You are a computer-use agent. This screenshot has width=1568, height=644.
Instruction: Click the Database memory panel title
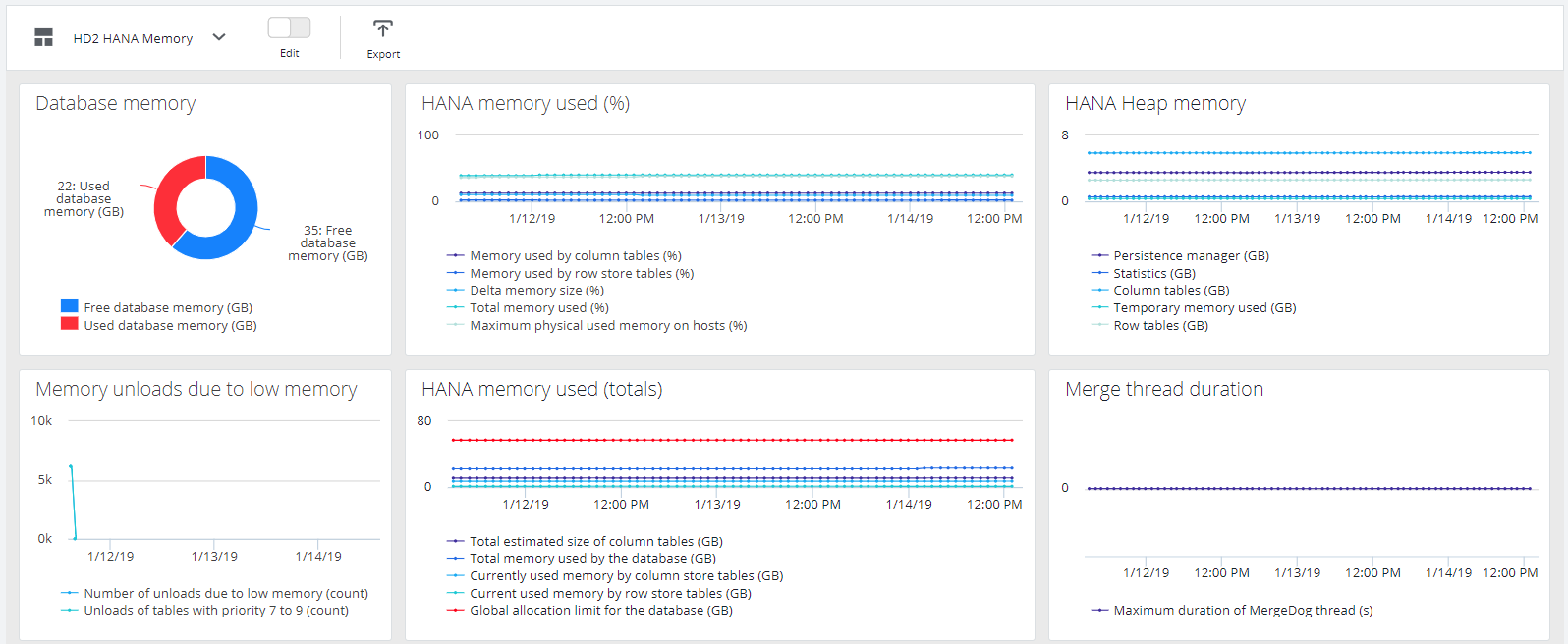pos(116,103)
